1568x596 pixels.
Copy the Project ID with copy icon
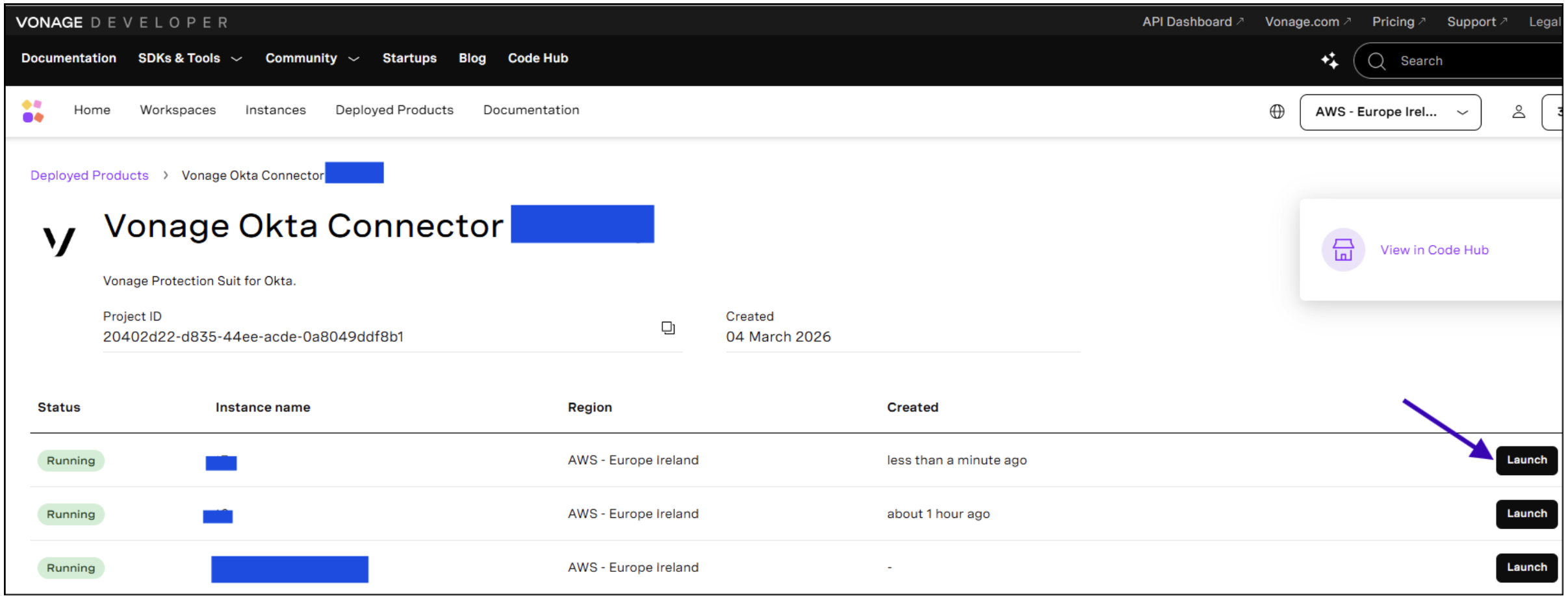[668, 328]
